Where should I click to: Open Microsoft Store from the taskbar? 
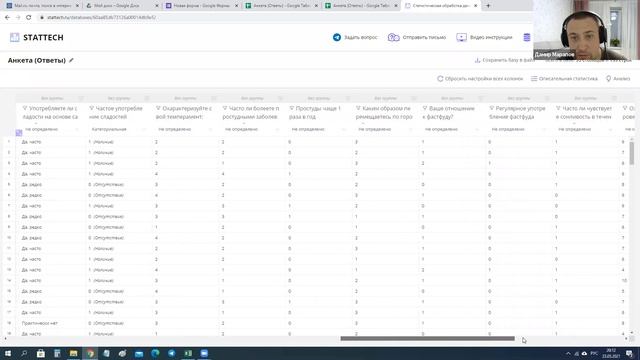coord(40,353)
